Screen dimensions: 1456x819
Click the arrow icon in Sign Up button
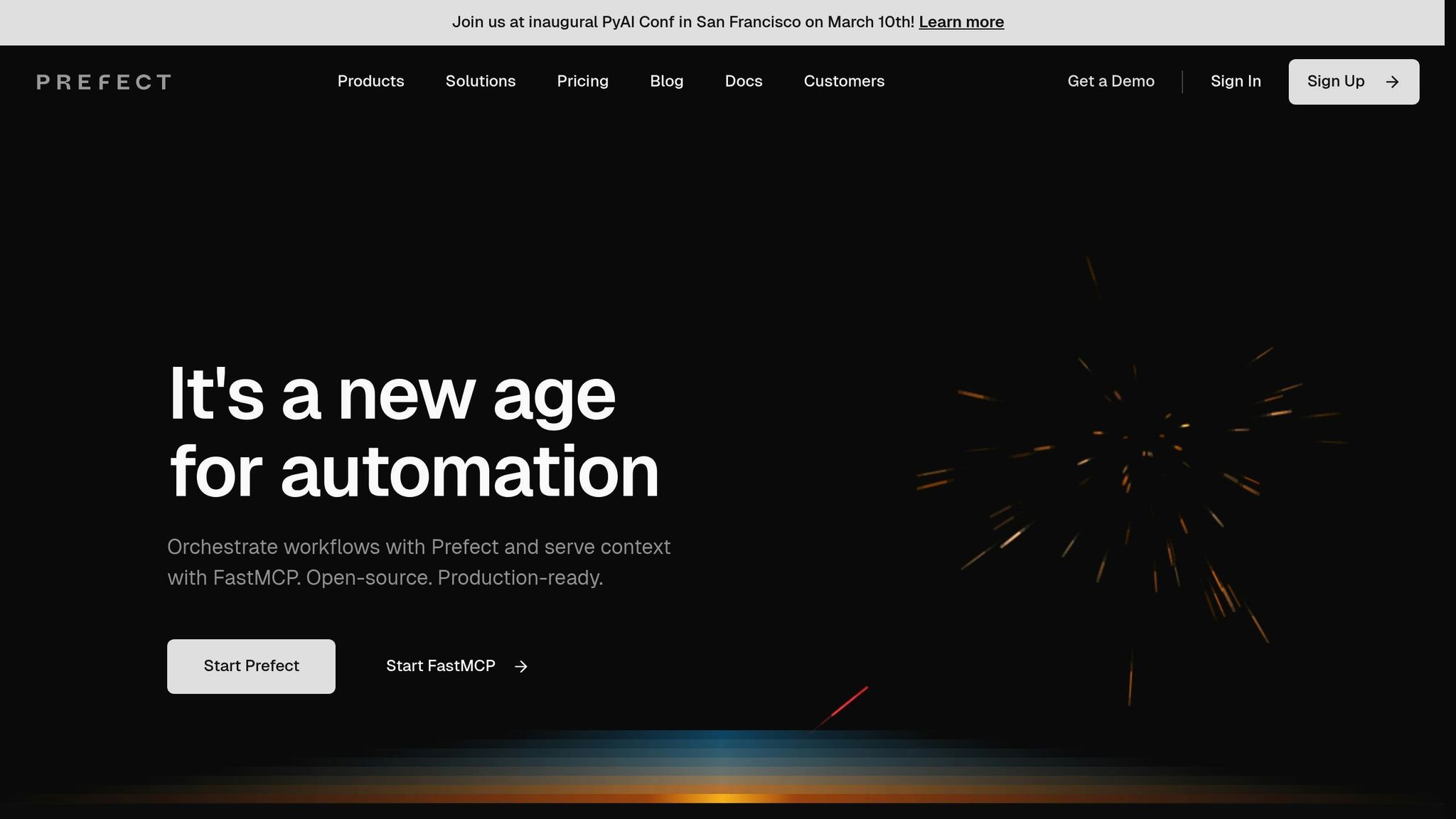(x=1392, y=82)
